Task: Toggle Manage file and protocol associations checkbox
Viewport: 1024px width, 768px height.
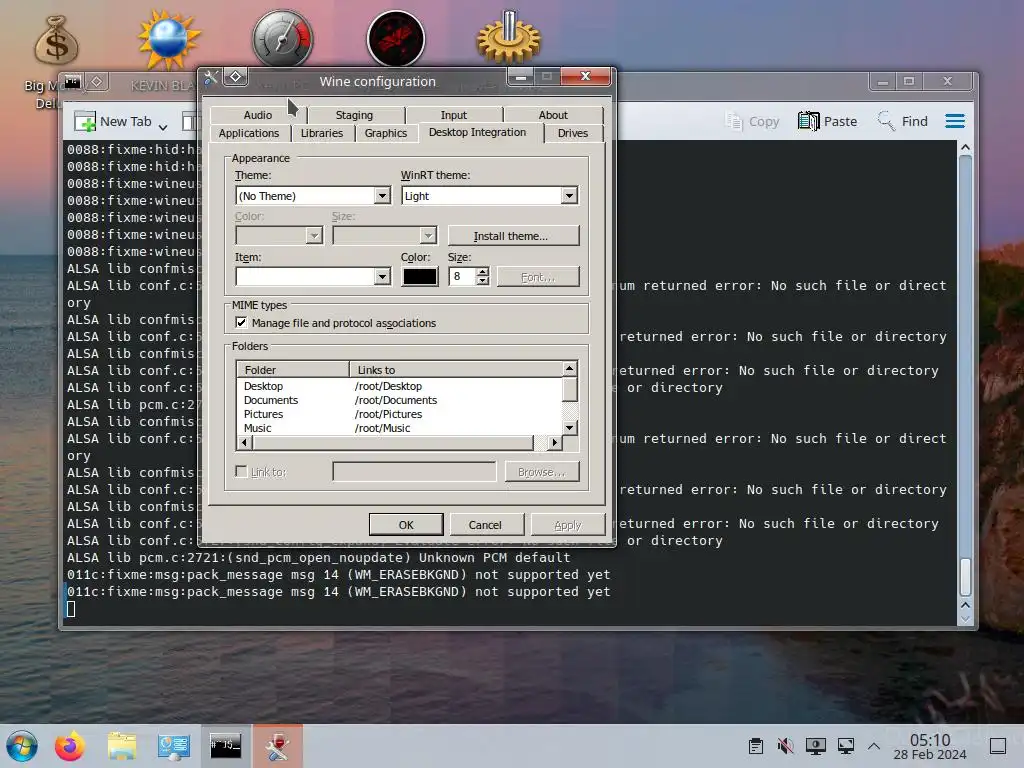Action: [x=241, y=323]
